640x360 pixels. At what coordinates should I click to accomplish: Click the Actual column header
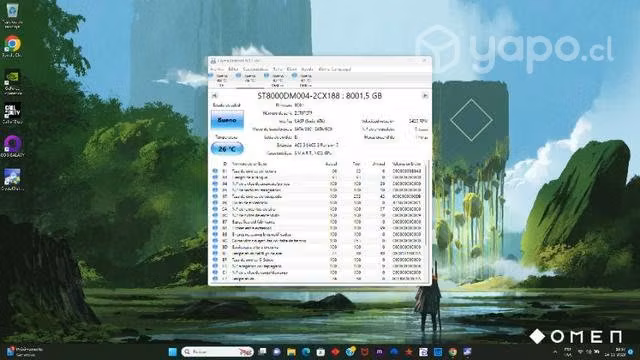(331, 164)
